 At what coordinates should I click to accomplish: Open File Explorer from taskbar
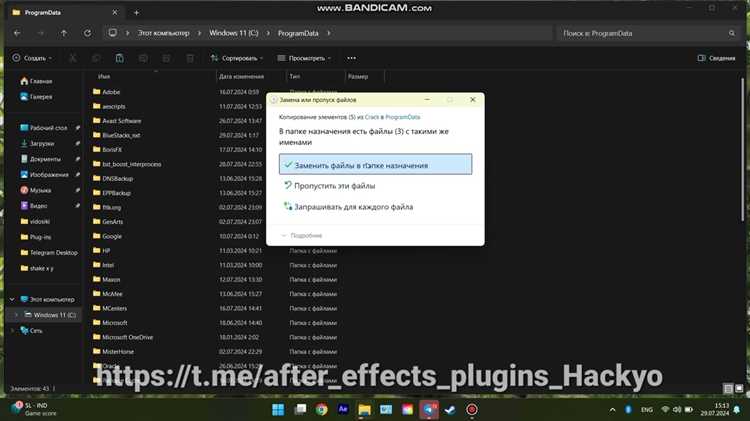click(364, 410)
